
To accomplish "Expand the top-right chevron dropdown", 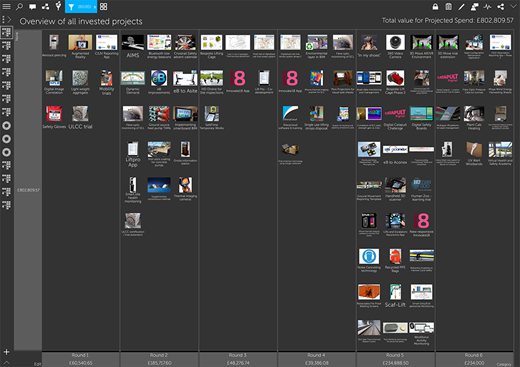I will click(x=513, y=6).
